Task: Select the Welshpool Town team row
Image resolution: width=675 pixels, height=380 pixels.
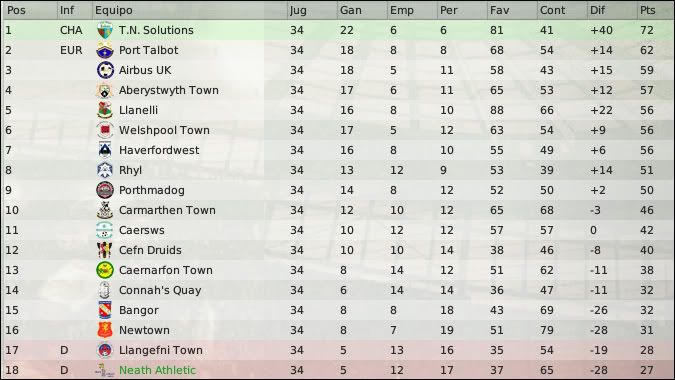Action: point(338,130)
